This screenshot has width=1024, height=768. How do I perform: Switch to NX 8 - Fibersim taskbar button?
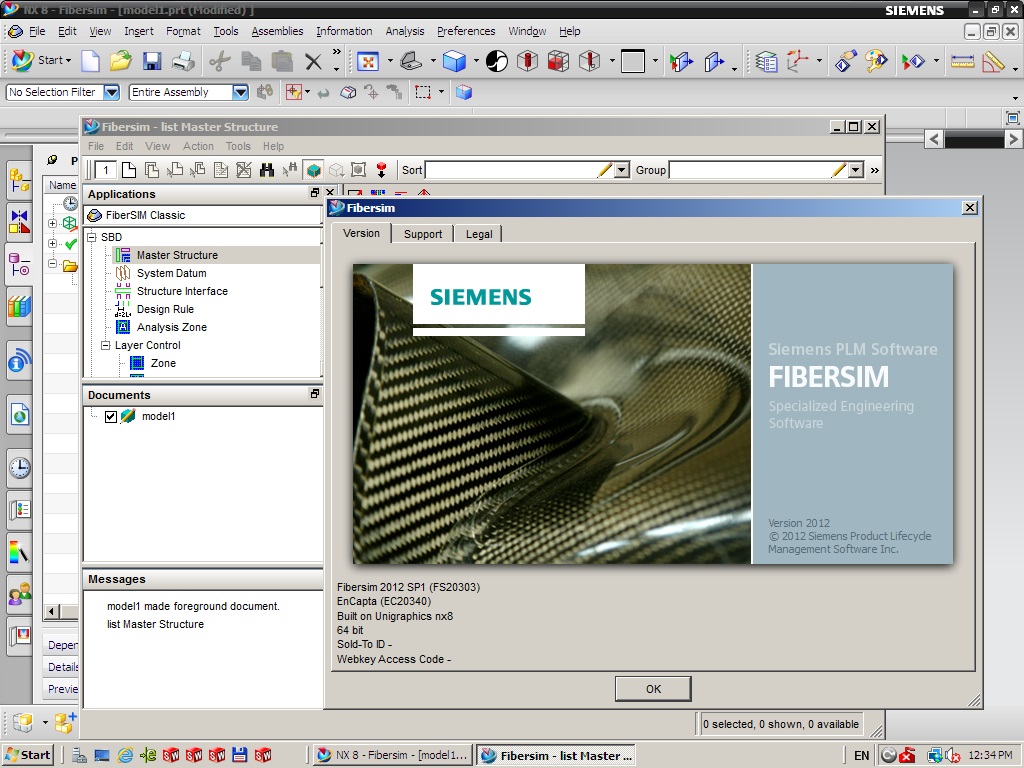(x=392, y=756)
